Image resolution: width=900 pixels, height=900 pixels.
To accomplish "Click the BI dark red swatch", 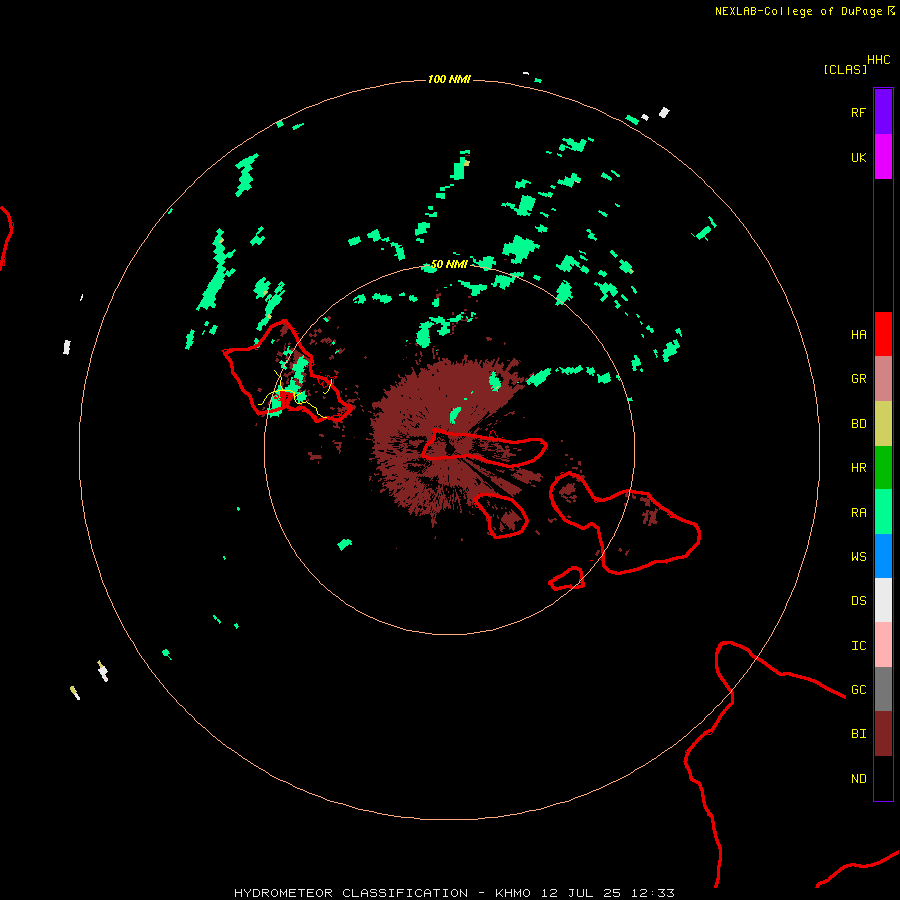I will [x=883, y=734].
